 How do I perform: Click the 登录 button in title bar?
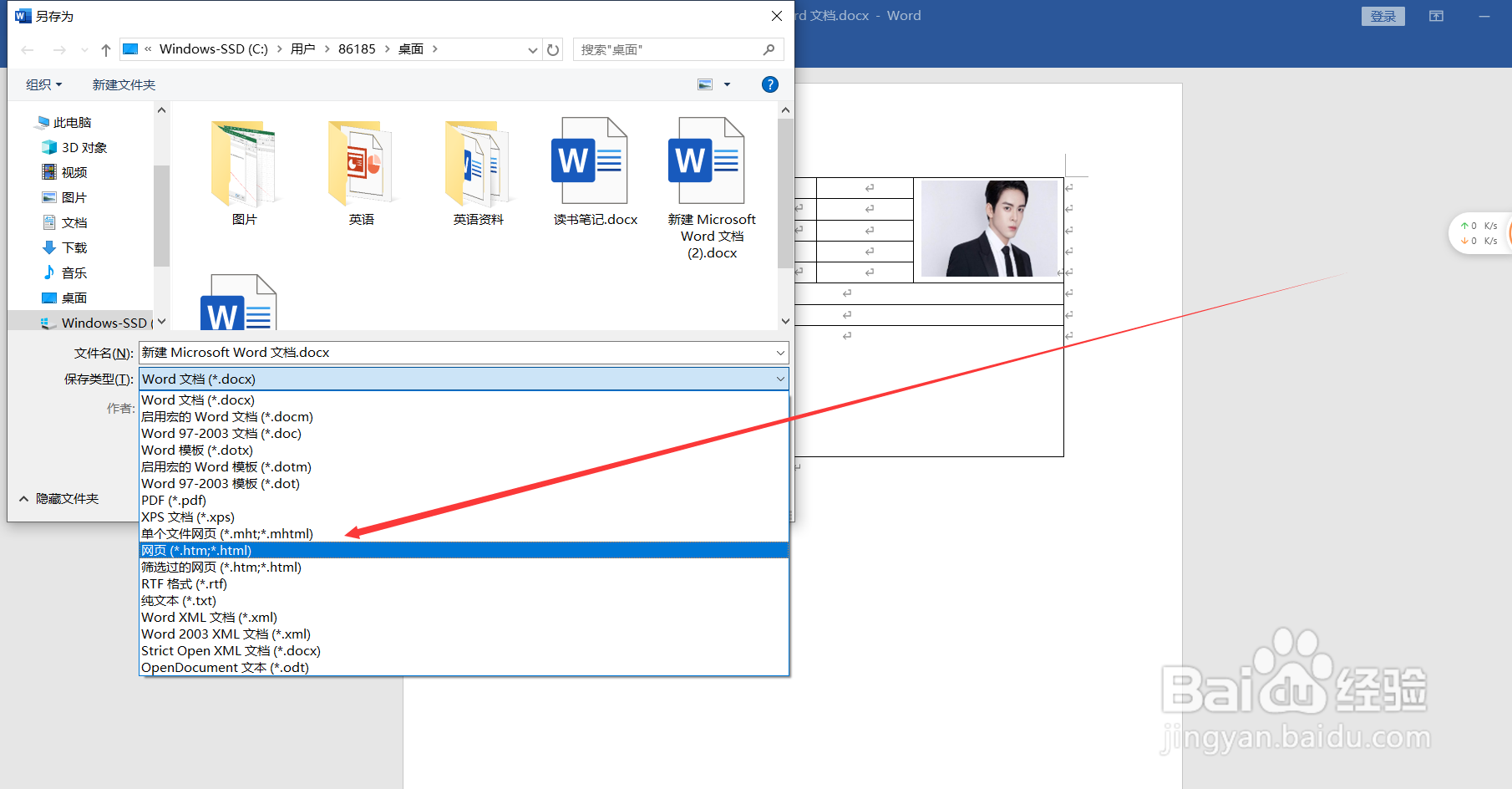1383,15
